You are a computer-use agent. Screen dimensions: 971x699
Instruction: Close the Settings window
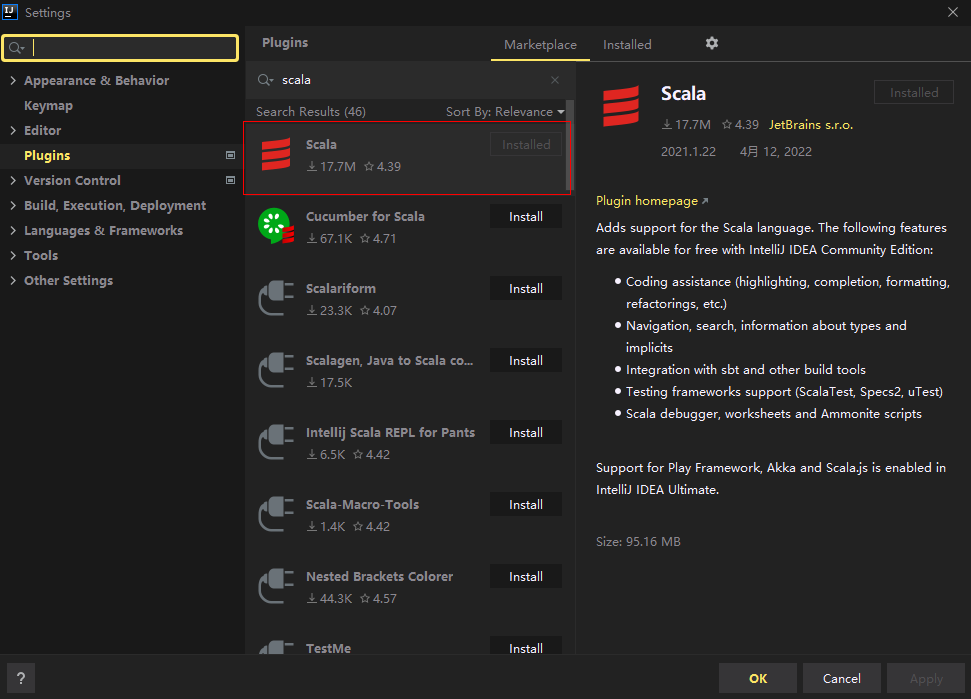tap(952, 12)
